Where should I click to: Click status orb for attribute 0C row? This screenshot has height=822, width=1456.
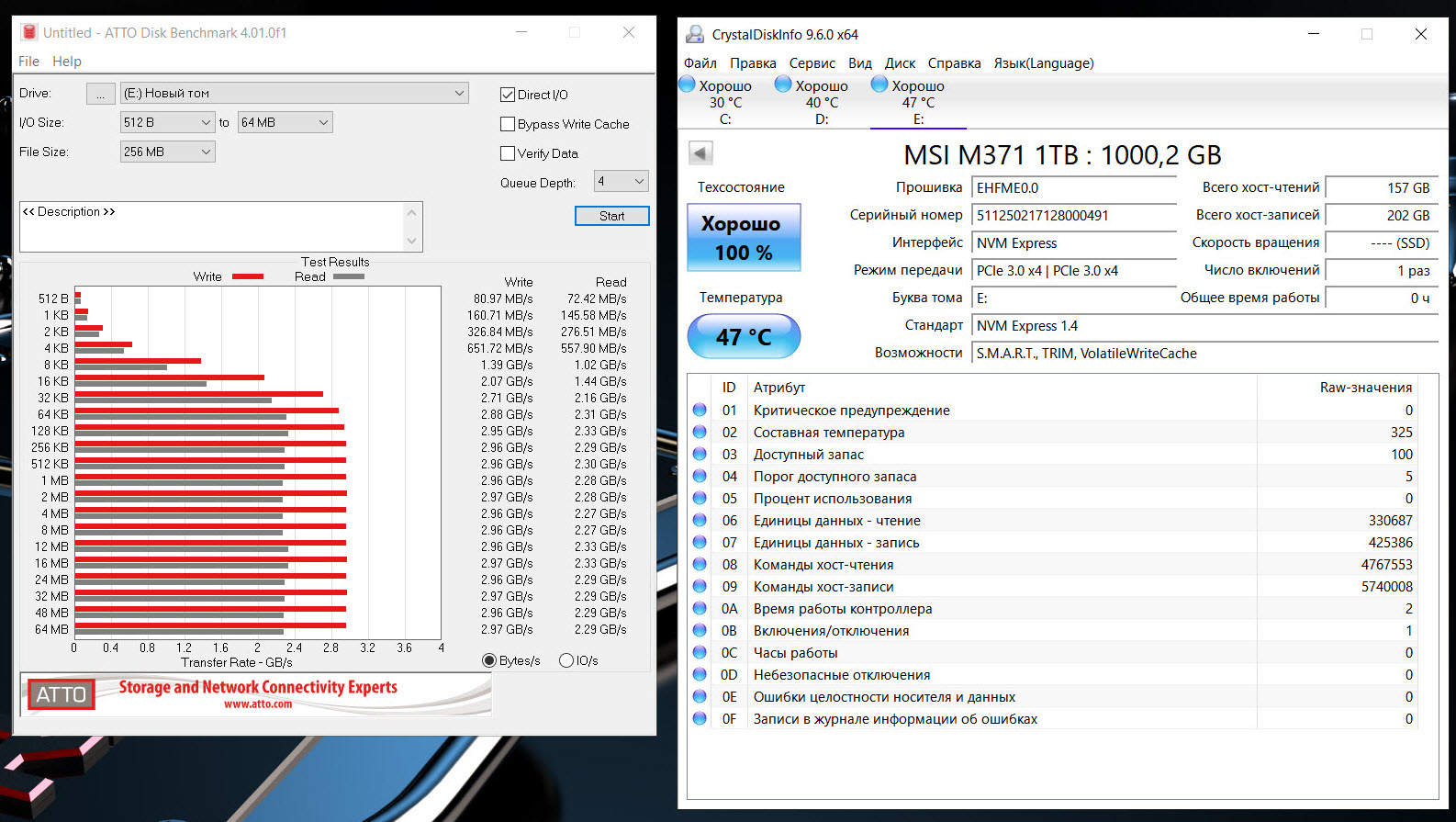[700, 653]
